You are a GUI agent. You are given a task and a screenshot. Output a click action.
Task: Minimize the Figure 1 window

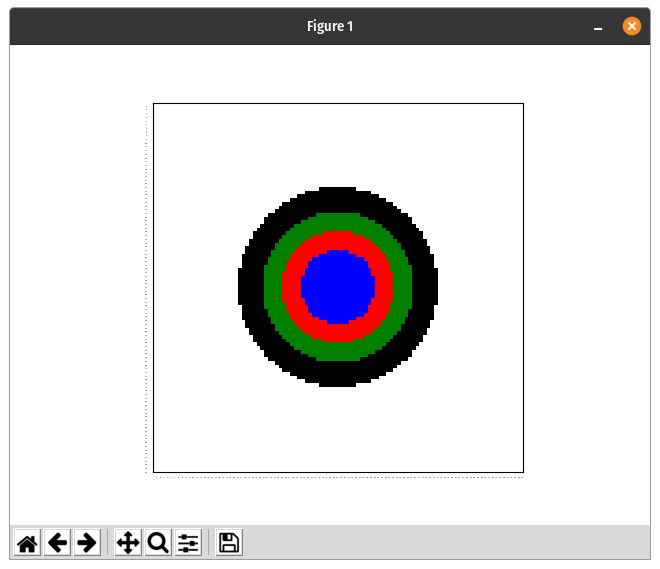(x=598, y=27)
